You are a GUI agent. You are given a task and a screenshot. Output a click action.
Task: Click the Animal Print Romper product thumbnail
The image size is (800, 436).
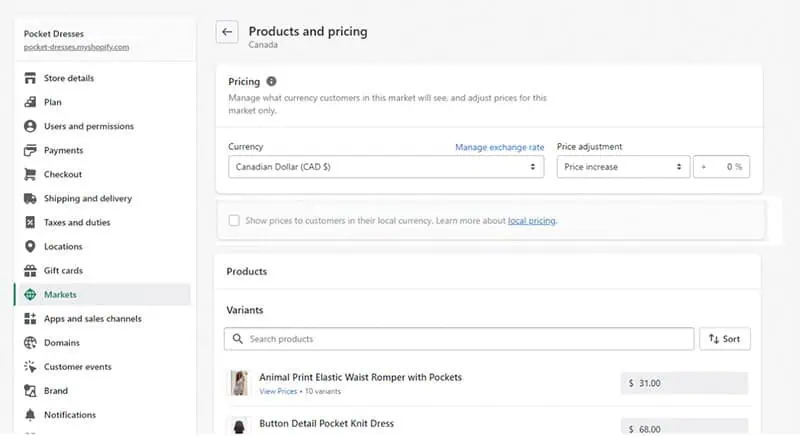239,383
